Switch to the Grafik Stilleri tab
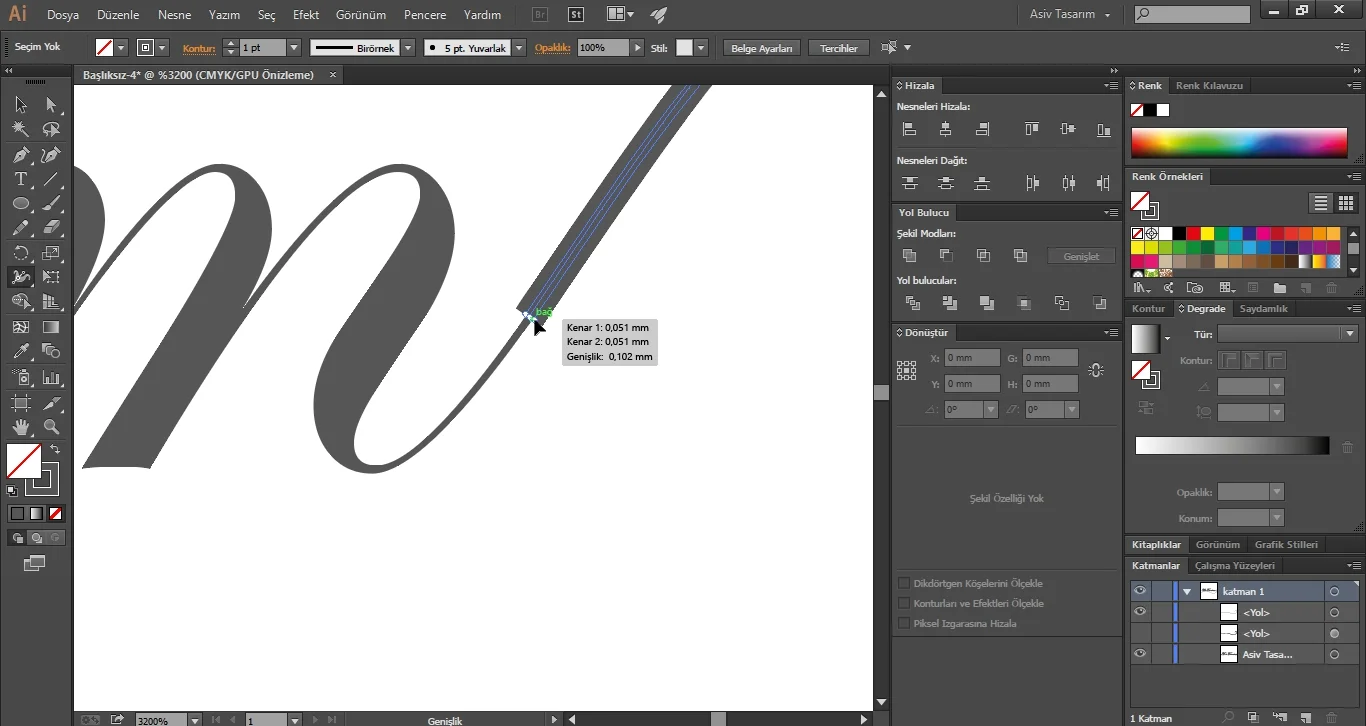The image size is (1366, 726). [x=1286, y=544]
